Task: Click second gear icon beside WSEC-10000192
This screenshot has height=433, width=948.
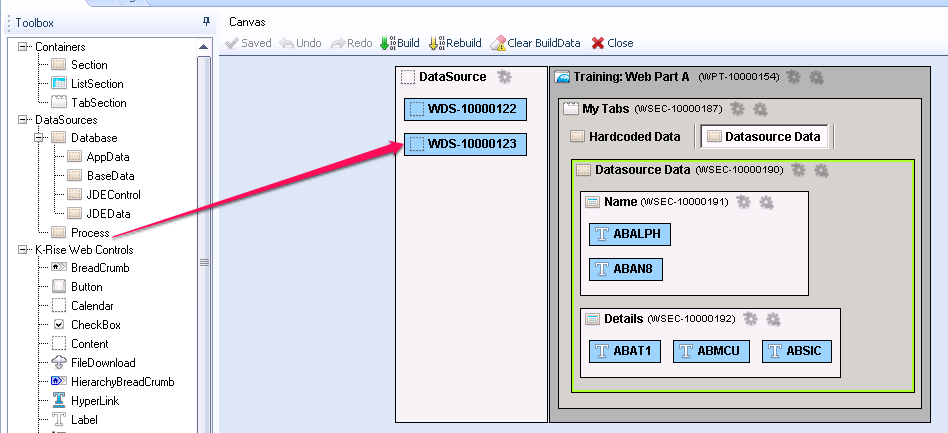Action: click(x=773, y=319)
